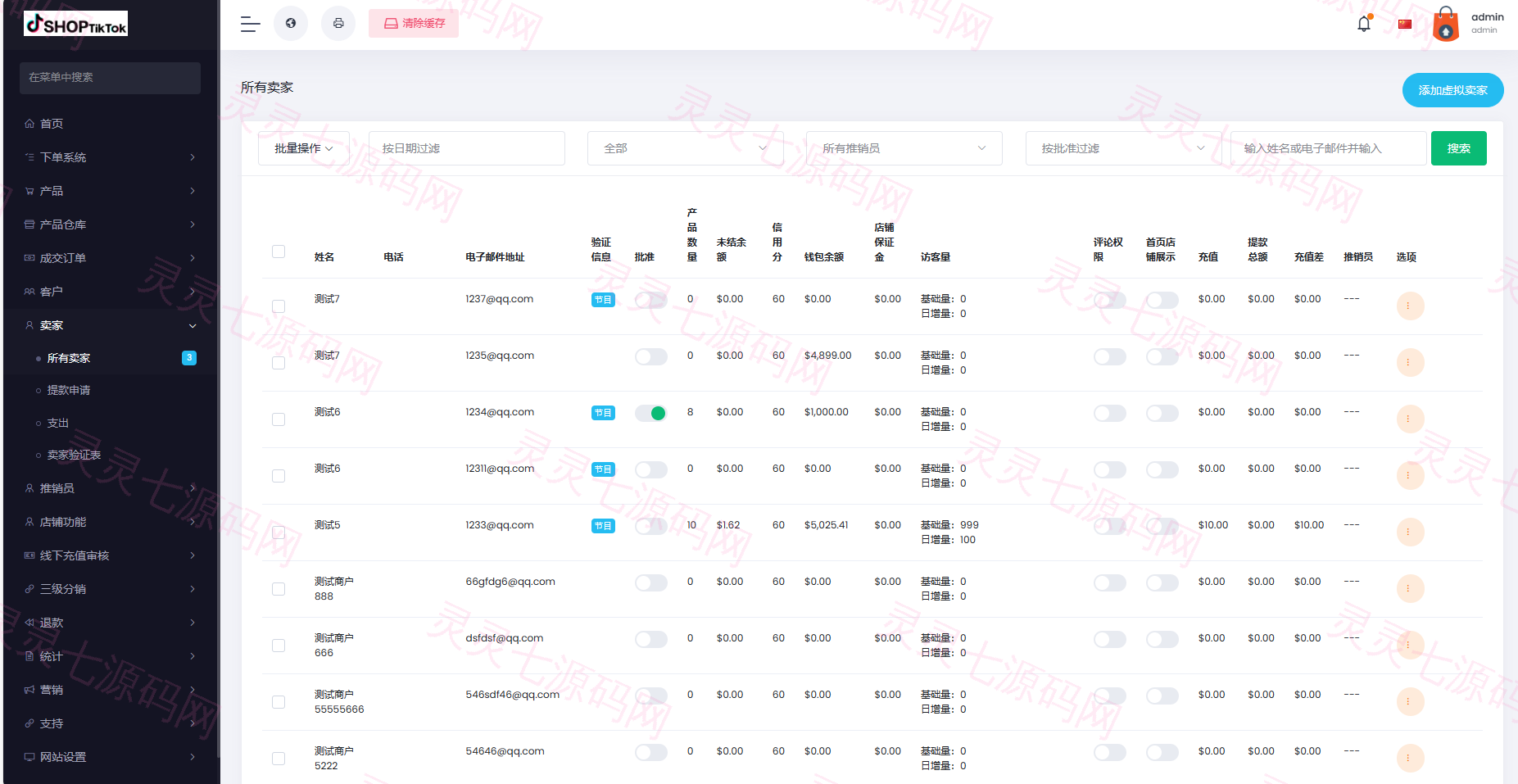
Task: Click the SHOP TikTok logo
Action: [76, 24]
